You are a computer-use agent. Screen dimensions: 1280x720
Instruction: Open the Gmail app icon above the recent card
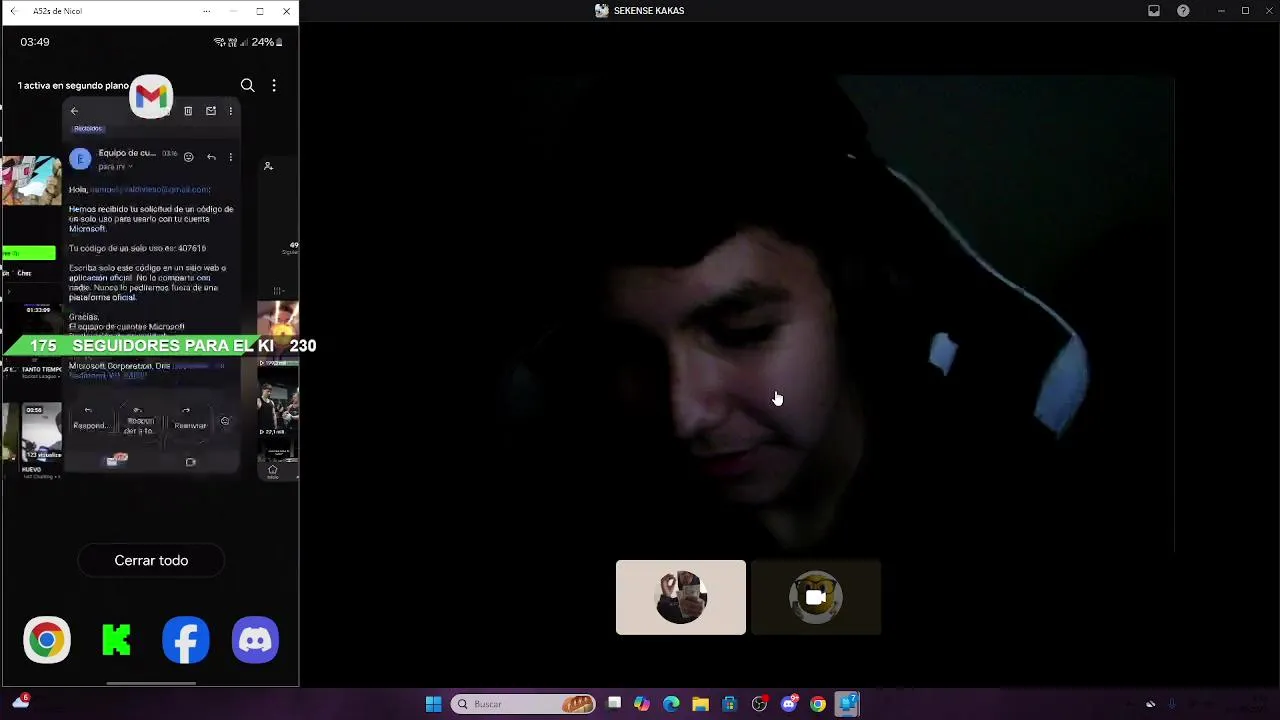pos(151,97)
